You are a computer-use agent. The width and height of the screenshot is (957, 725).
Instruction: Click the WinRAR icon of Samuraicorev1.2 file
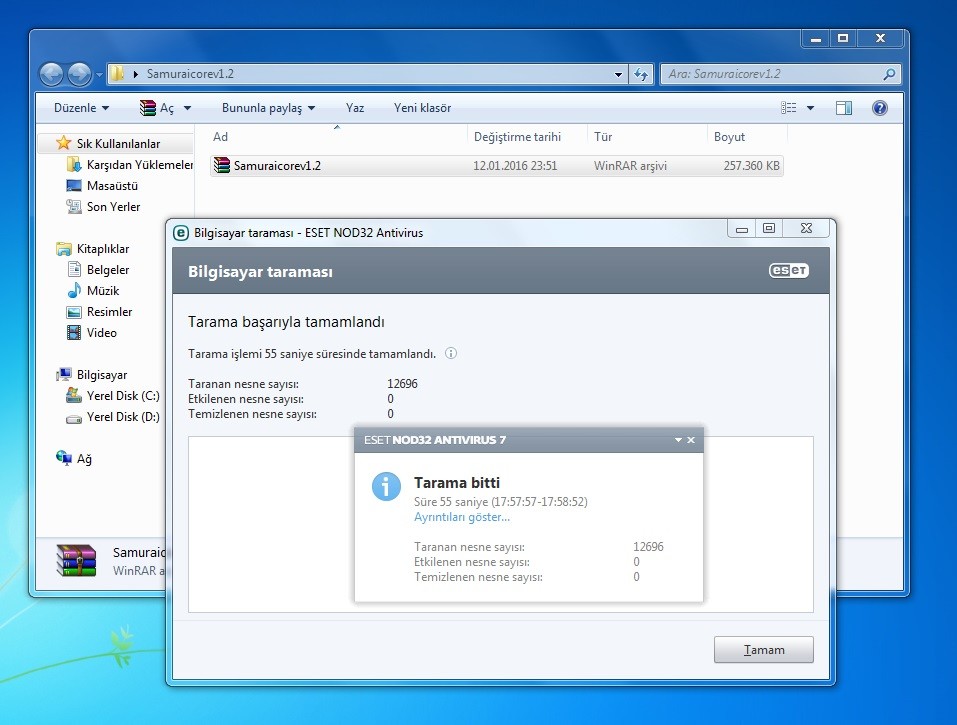pos(222,165)
